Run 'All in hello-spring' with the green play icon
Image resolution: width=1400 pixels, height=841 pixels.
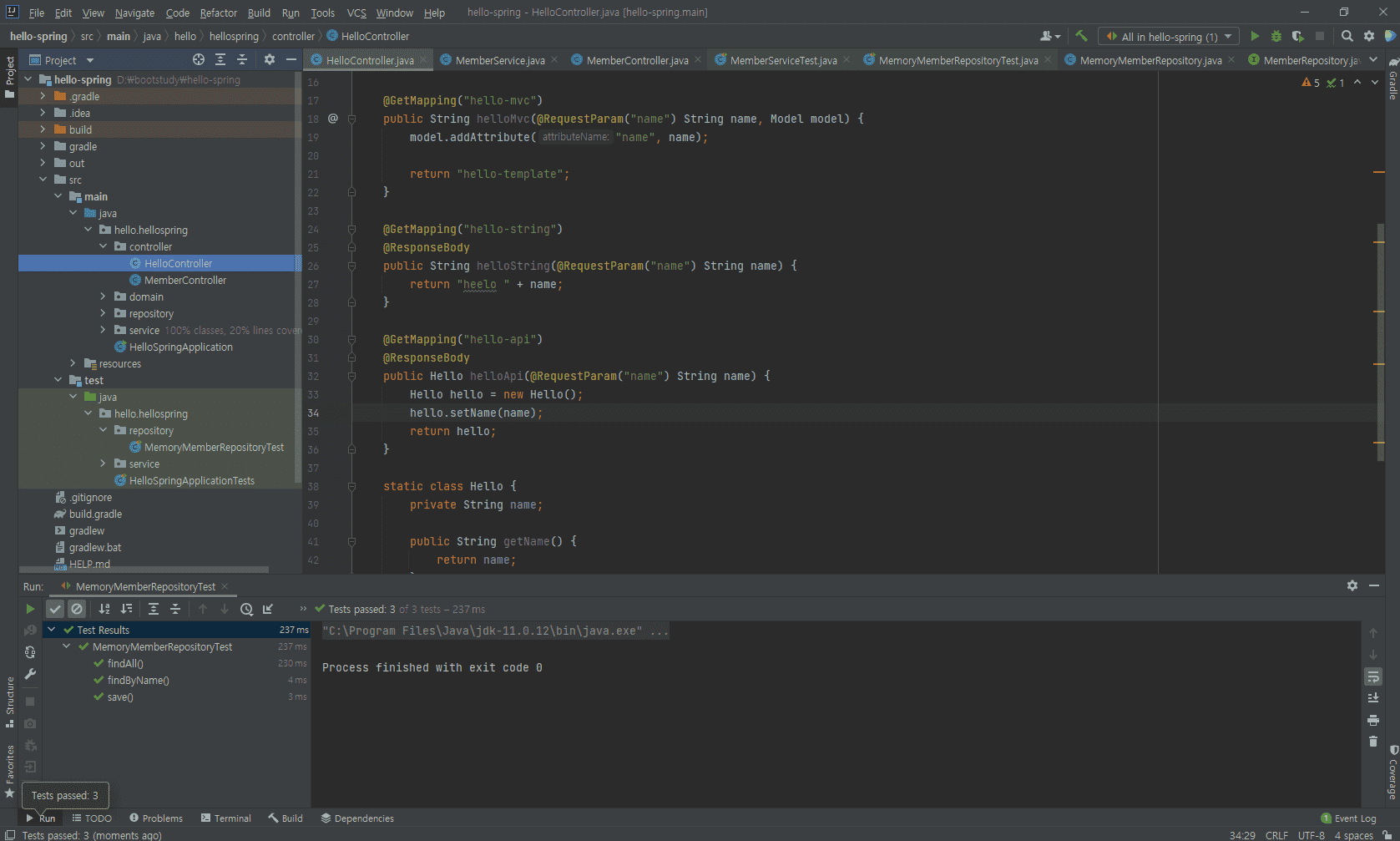[1255, 36]
